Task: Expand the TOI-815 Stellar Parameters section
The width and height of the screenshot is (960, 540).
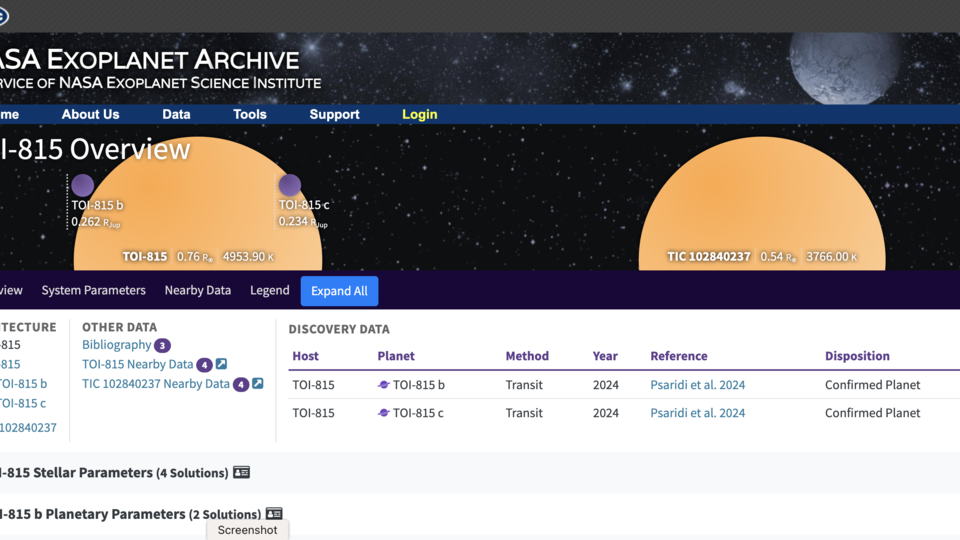Action: pyautogui.click(x=80, y=472)
